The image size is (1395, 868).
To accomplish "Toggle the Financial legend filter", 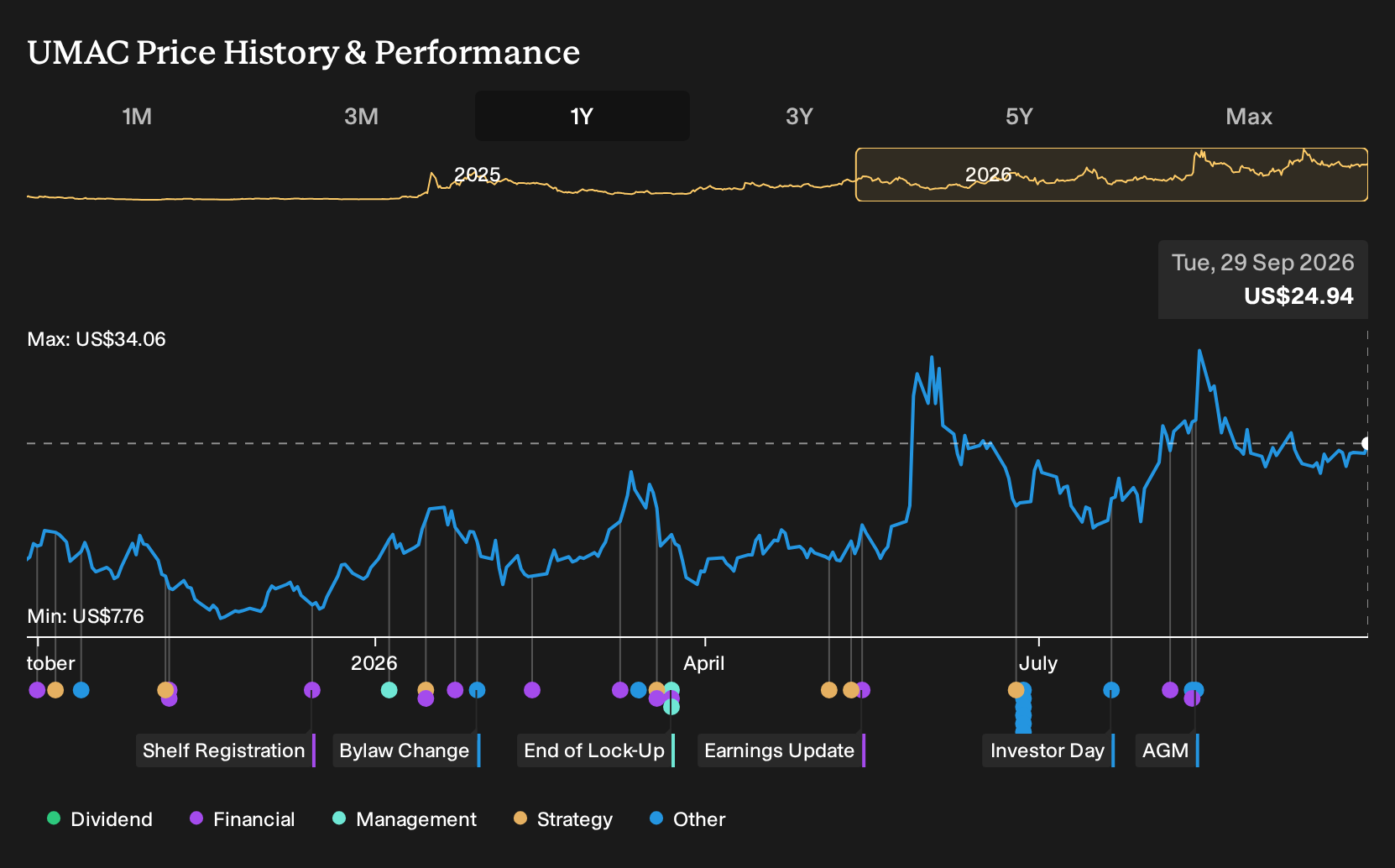I will click(x=243, y=819).
